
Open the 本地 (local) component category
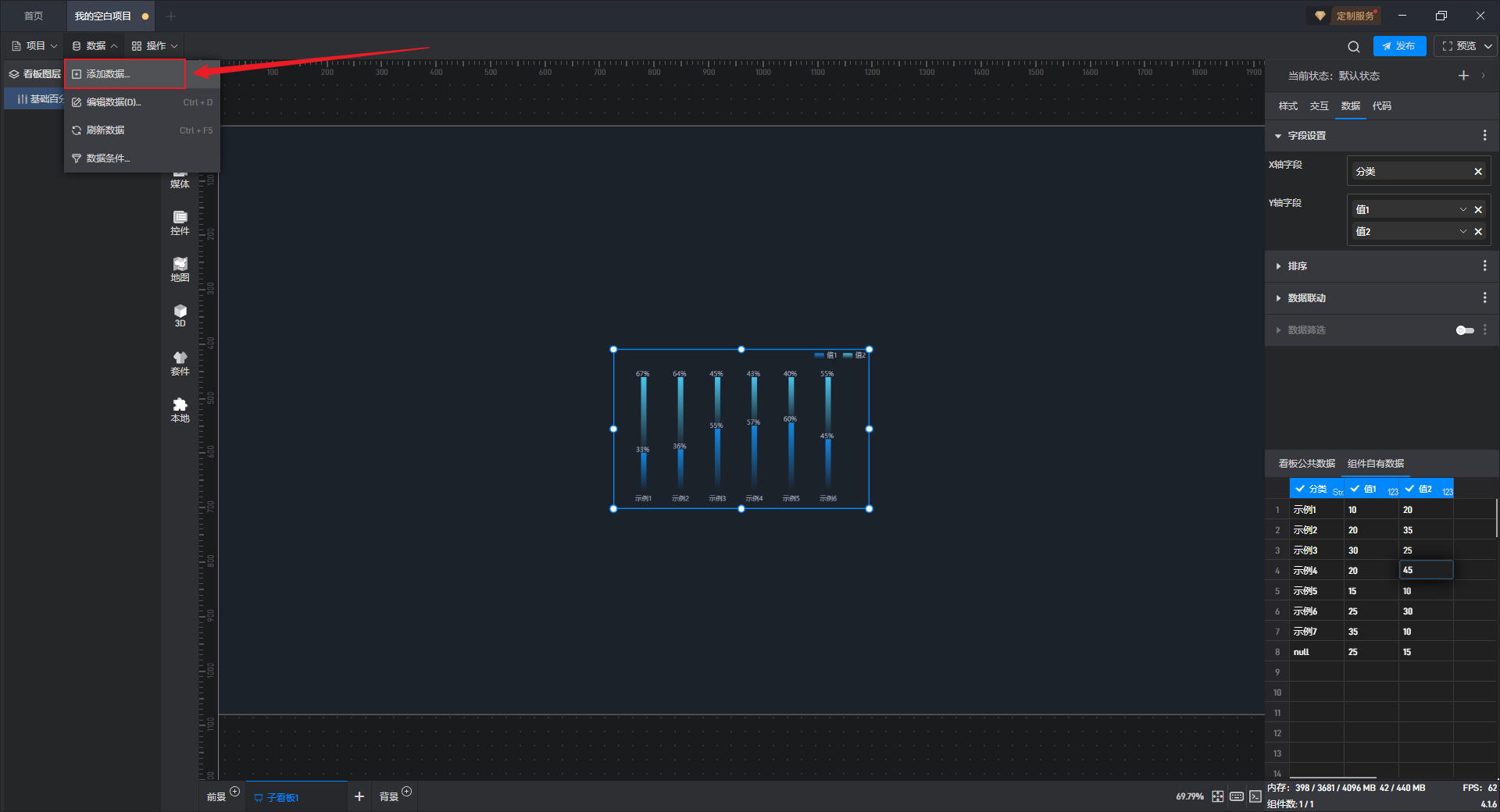click(180, 410)
